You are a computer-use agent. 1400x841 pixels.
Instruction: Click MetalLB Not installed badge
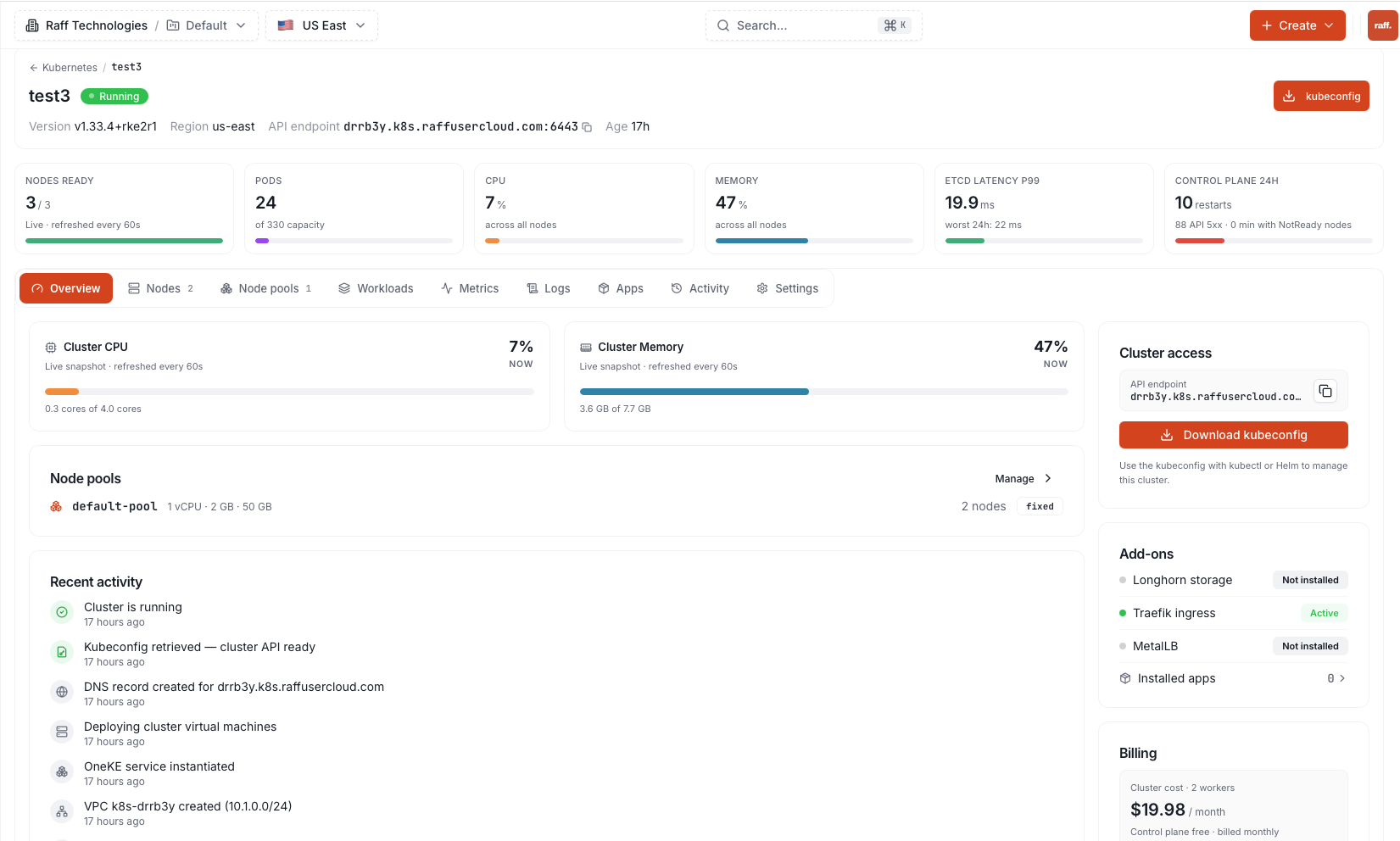[x=1310, y=646]
